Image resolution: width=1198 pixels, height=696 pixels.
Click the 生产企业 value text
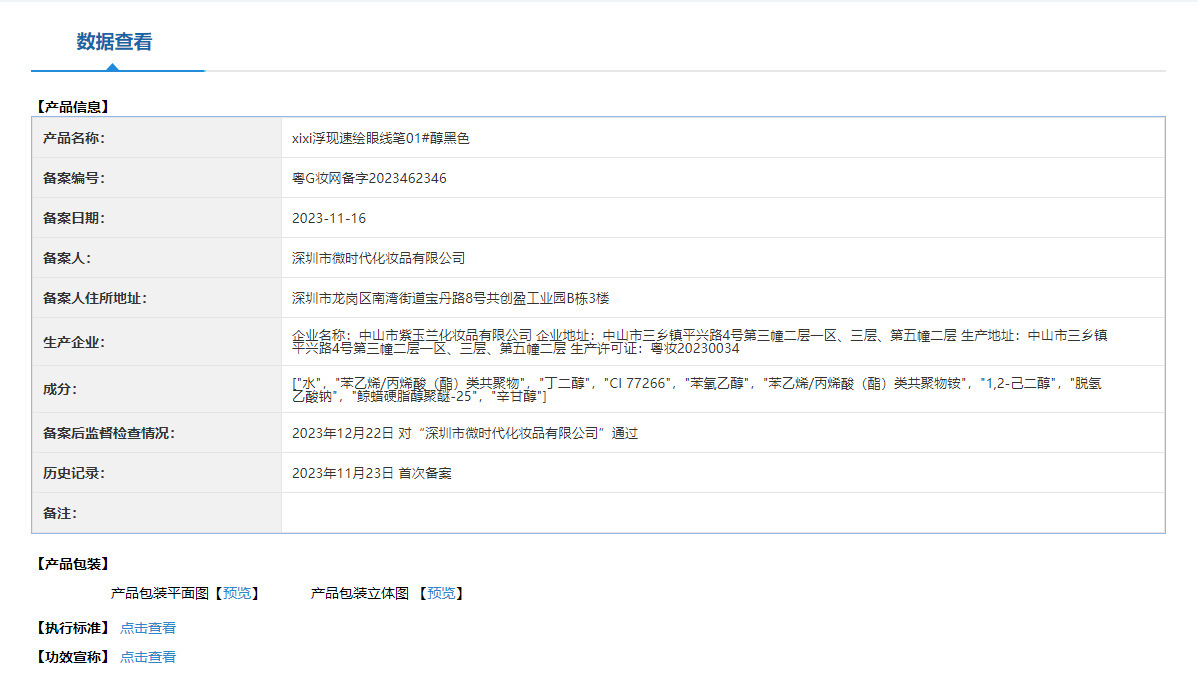[x=700, y=342]
